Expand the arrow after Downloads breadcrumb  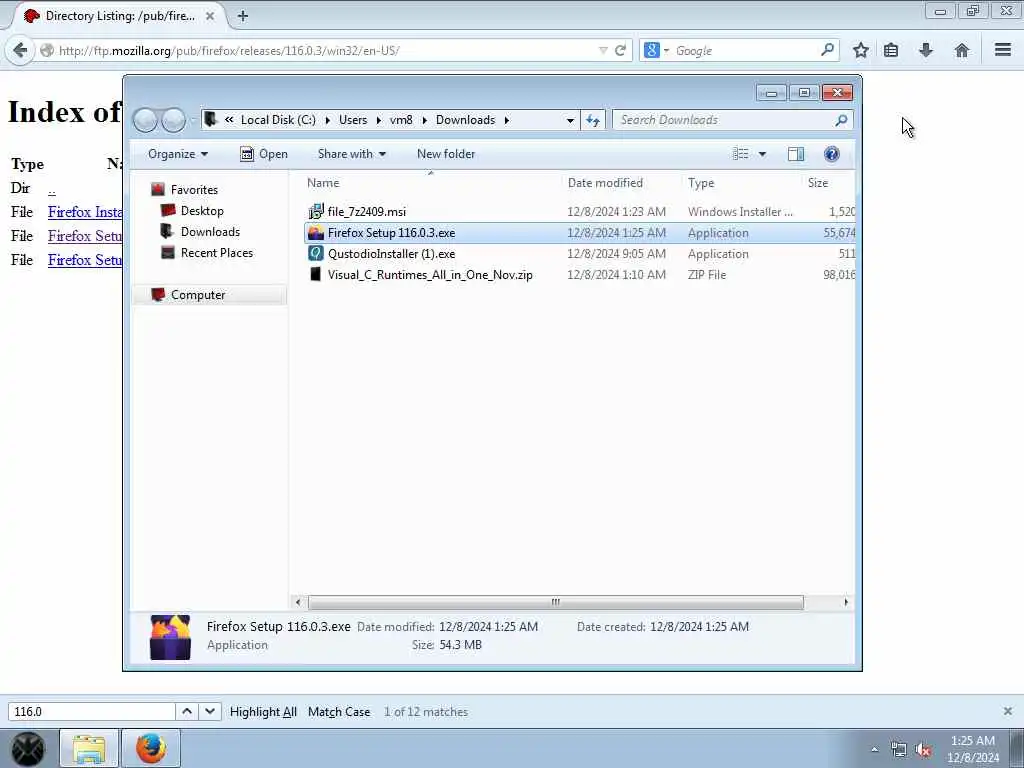click(506, 120)
